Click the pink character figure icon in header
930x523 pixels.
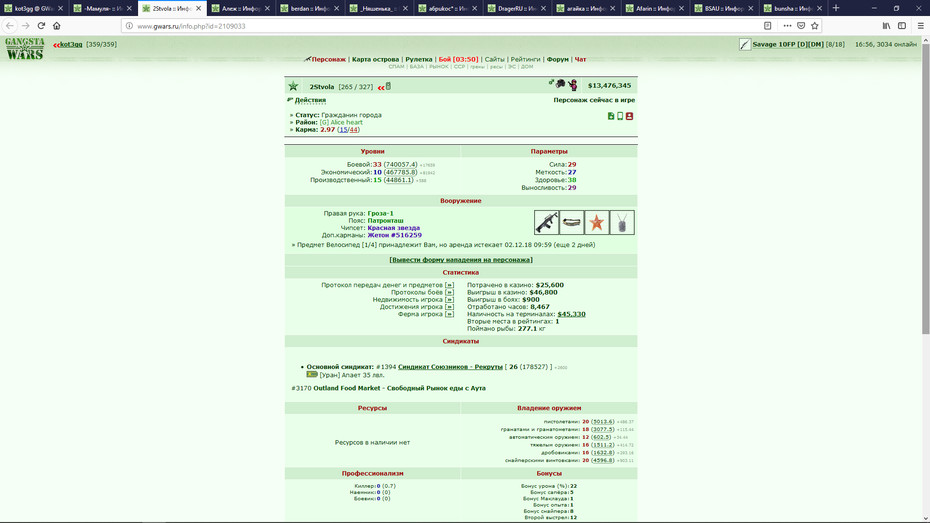coord(573,85)
